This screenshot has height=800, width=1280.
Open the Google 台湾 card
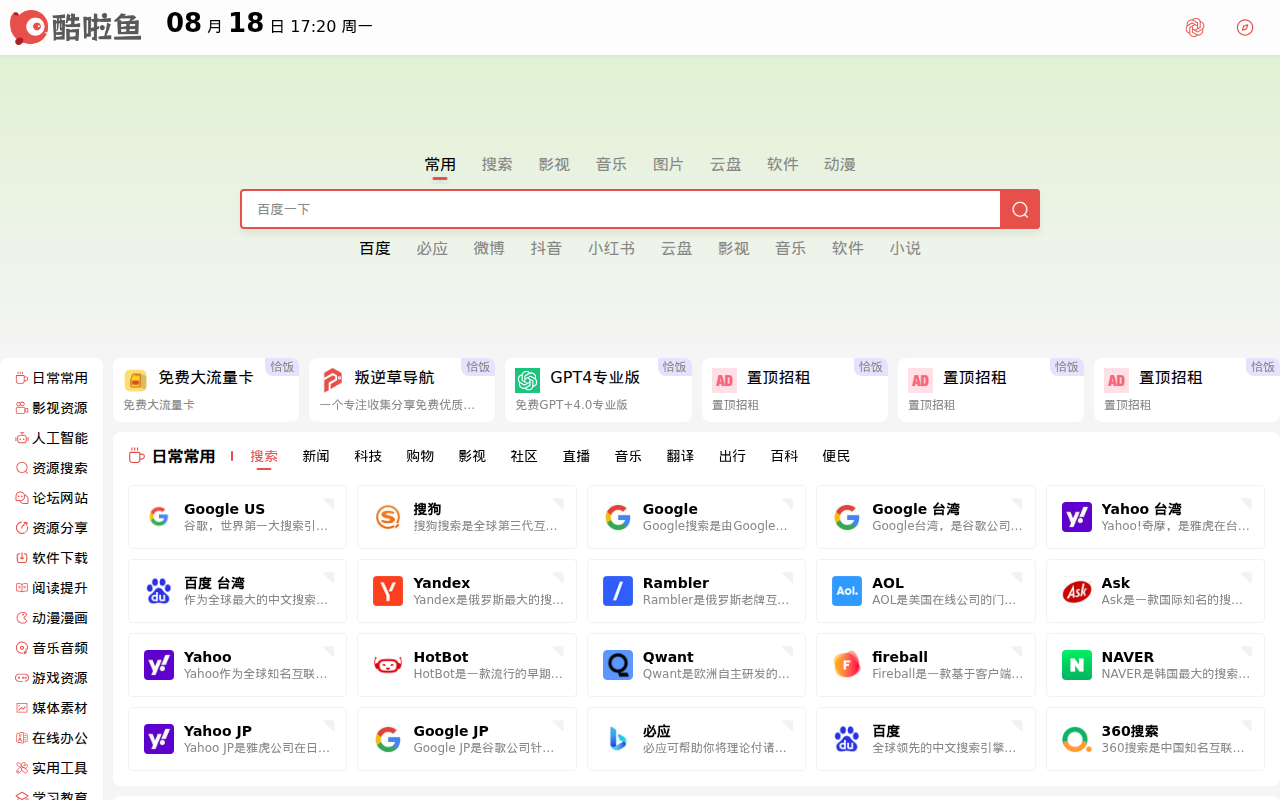(x=926, y=517)
